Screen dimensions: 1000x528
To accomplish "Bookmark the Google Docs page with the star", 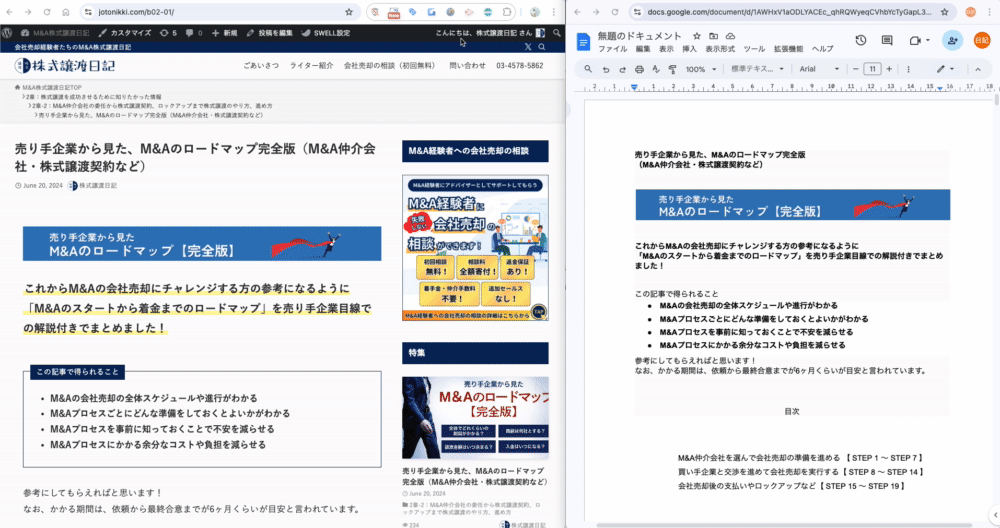I will click(x=945, y=11).
